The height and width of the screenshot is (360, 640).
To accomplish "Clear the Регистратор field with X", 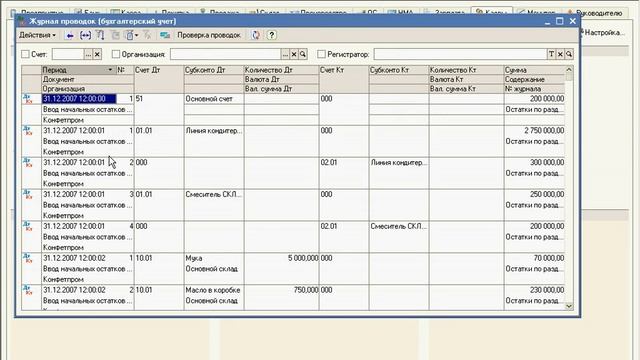I will coord(560,54).
